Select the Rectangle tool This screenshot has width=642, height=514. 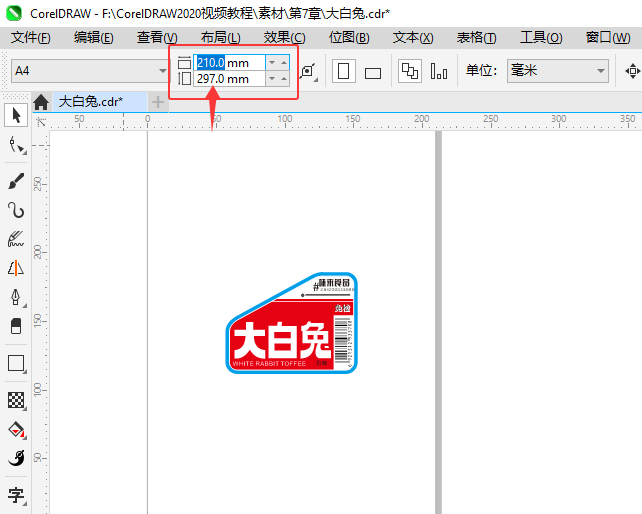tap(16, 363)
